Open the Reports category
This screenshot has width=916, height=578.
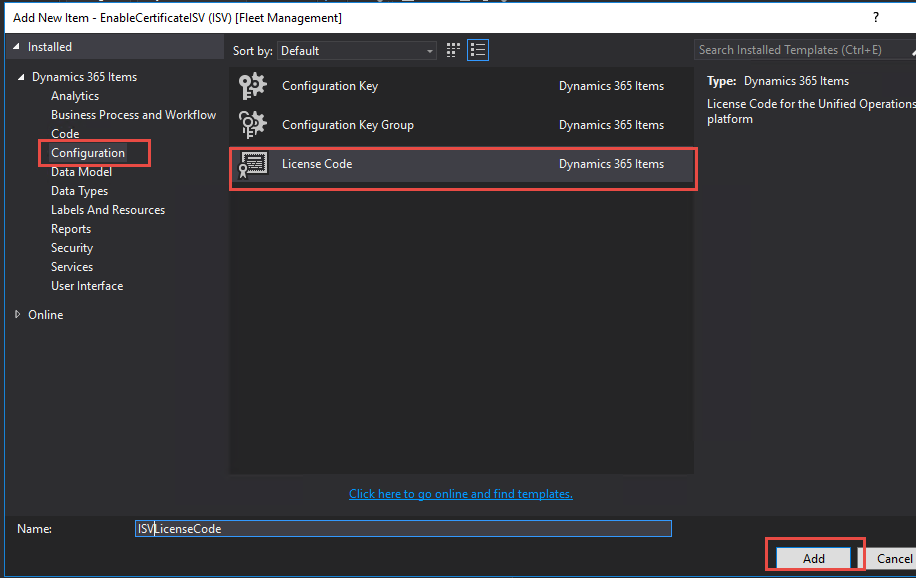pos(70,228)
